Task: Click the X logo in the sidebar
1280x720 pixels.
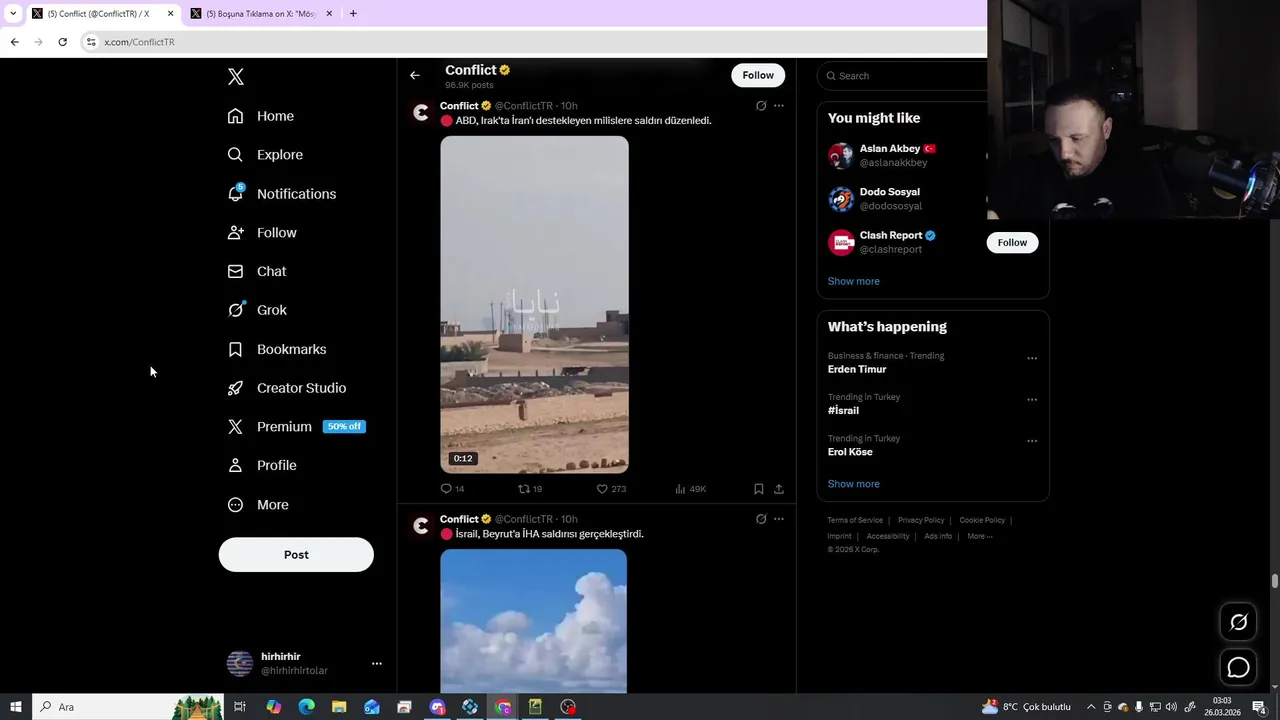Action: click(236, 77)
